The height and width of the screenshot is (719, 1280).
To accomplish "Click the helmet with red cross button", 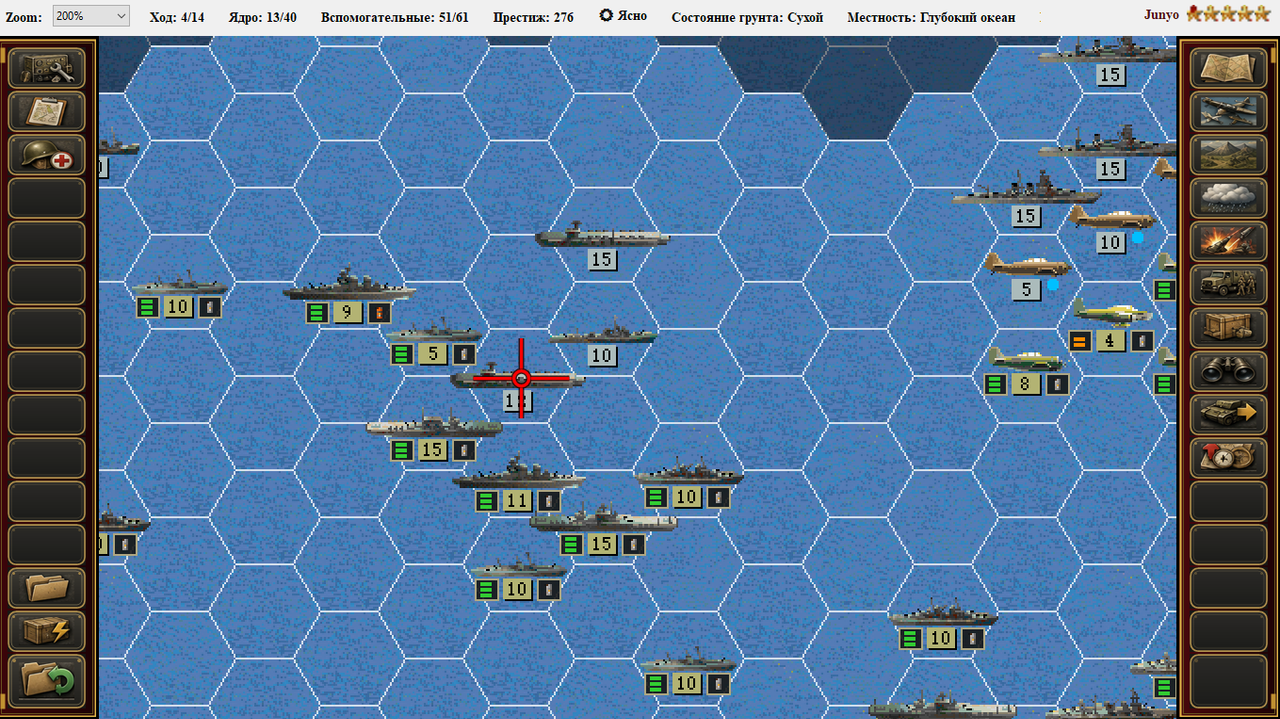I will 47,155.
